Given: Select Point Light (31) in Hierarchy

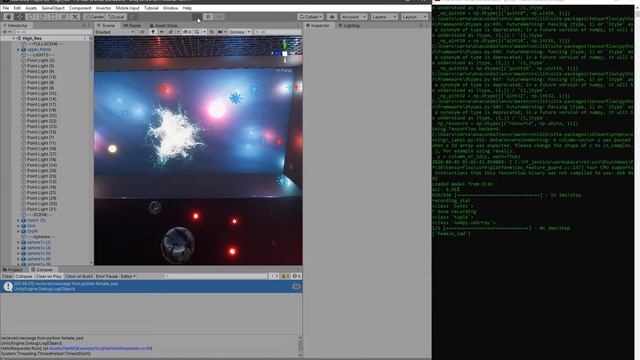Looking at the screenshot, I should click(41, 209).
